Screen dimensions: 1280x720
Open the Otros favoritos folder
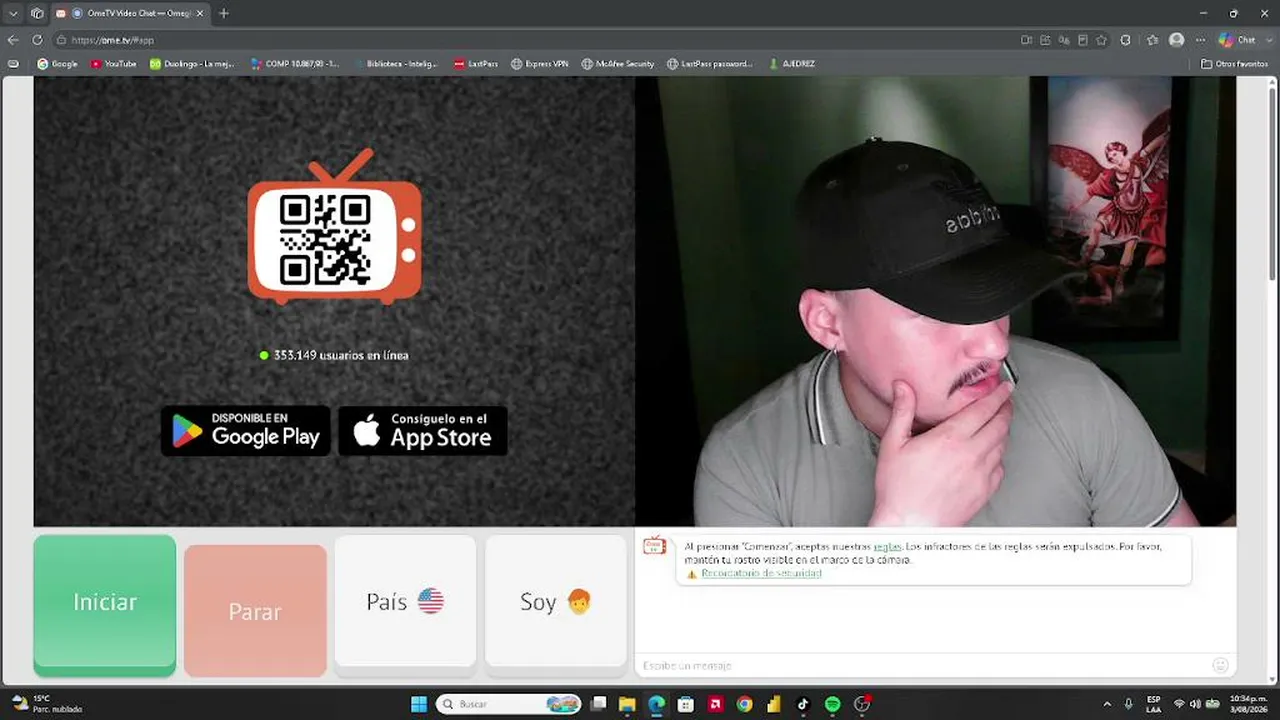click(x=1235, y=64)
